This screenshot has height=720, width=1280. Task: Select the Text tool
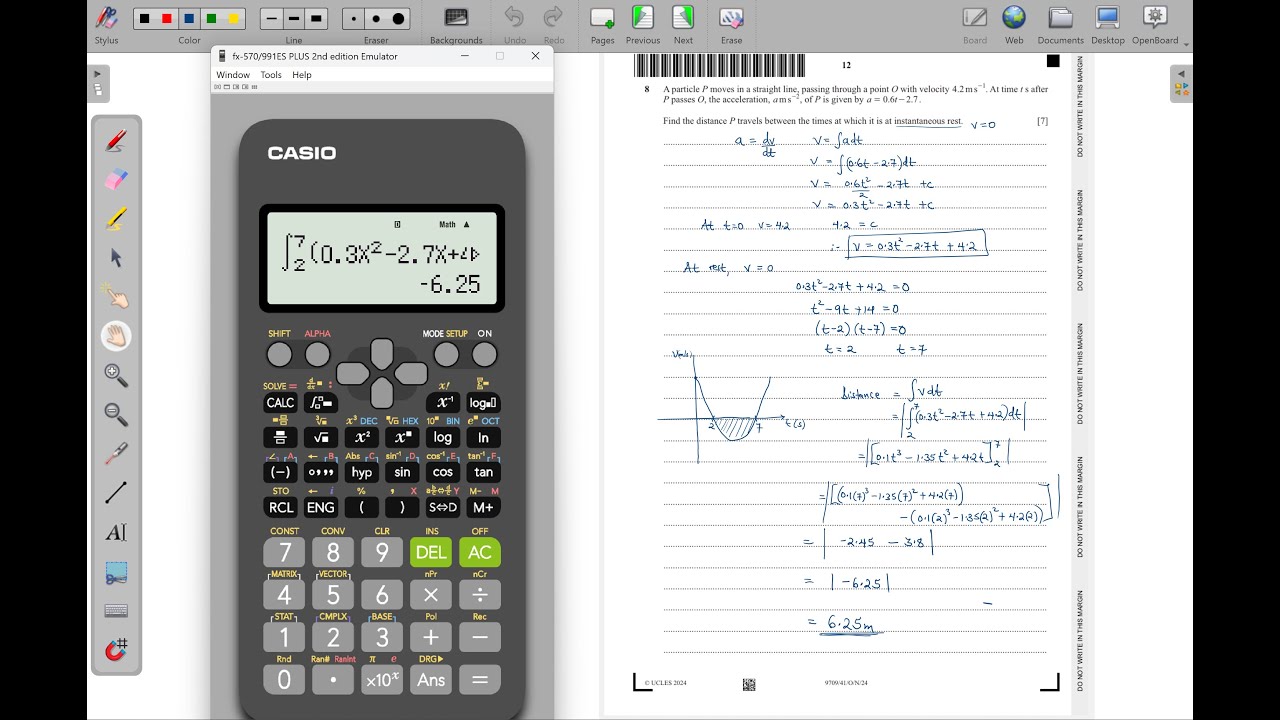tap(116, 532)
